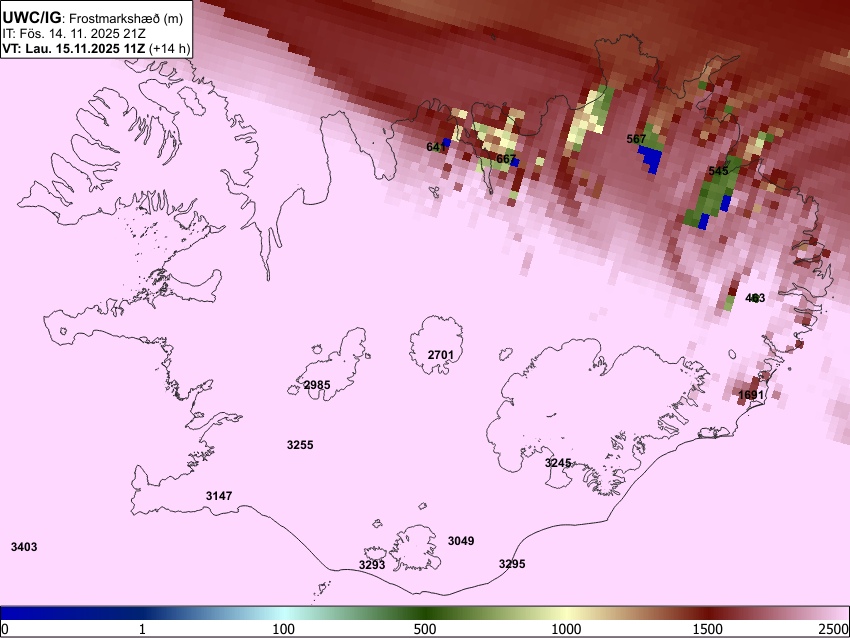This screenshot has height=638, width=850.
Task: Click the 2500 tick on the color scale
Action: click(834, 629)
